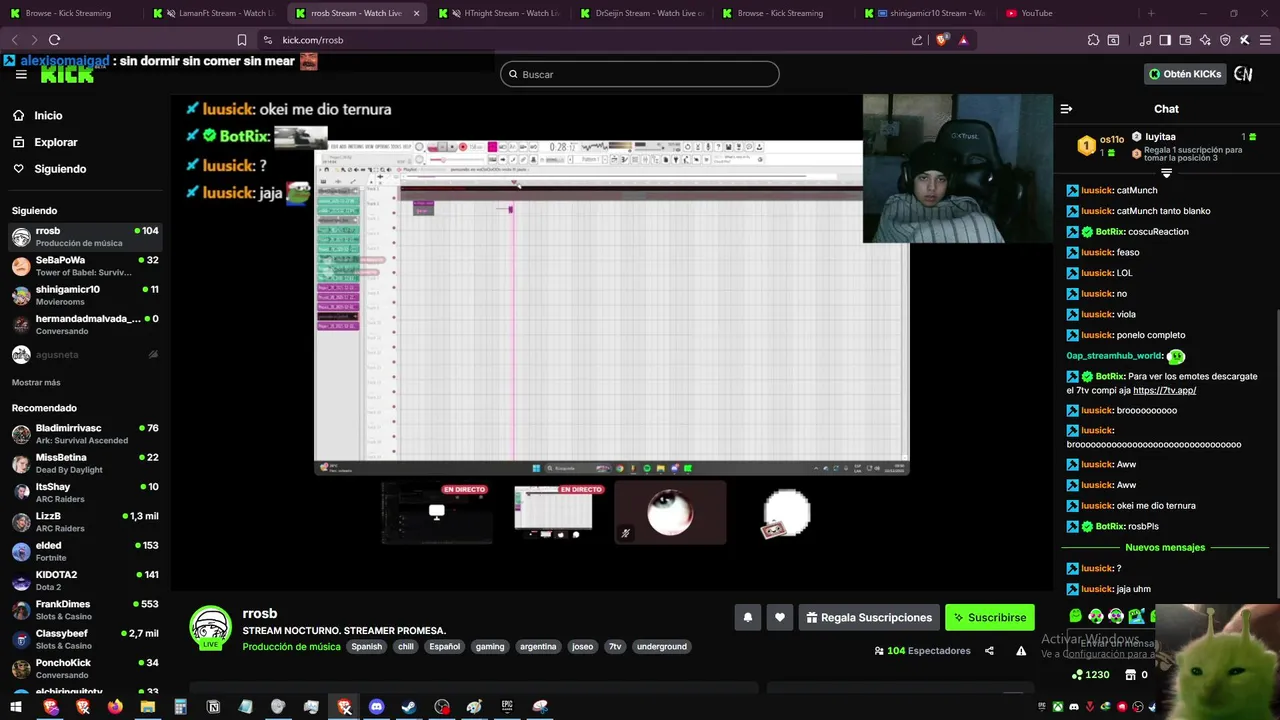Click luyitaa in the gift leaderboard
Viewport: 1280px width, 720px height.
click(1160, 137)
